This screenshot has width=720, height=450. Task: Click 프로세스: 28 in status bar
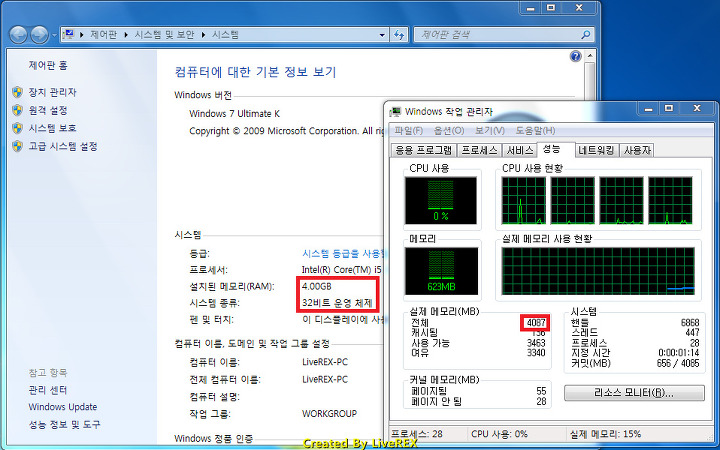coord(417,434)
